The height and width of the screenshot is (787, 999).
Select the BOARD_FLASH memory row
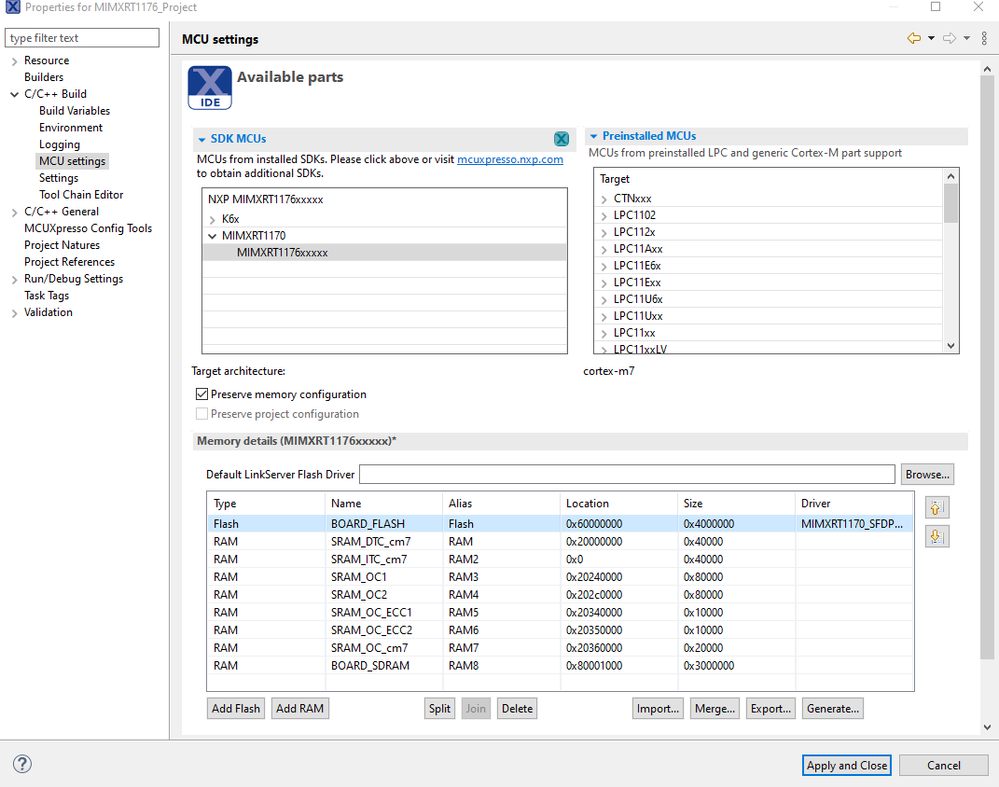560,524
